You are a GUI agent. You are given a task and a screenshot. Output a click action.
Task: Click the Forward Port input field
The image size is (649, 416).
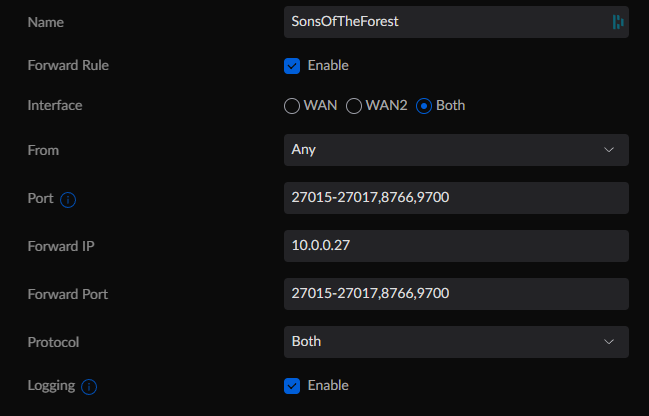pyautogui.click(x=456, y=294)
